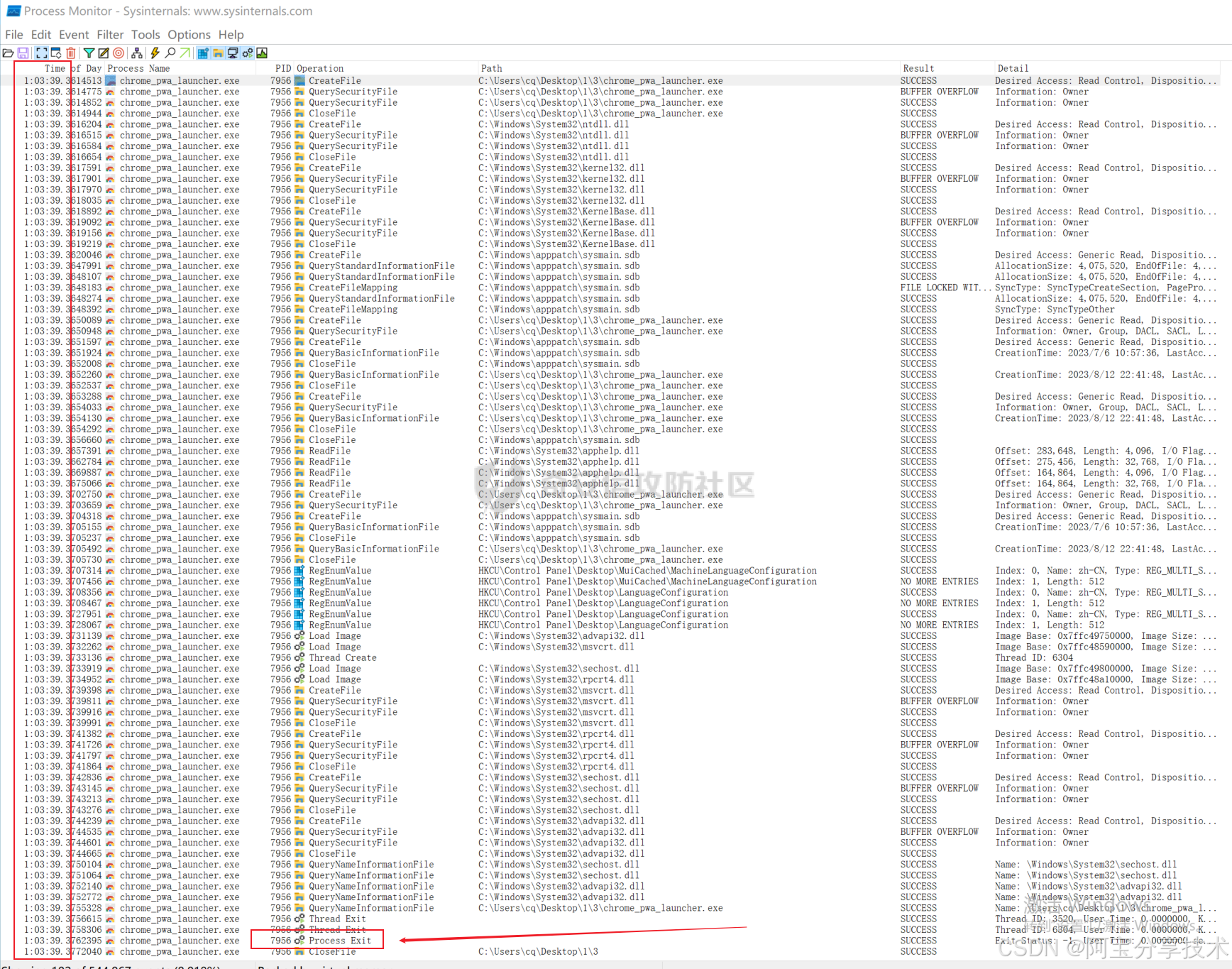Click detail 'Image Base: 0x7ffc48590000'

pyautogui.click(x=1105, y=647)
